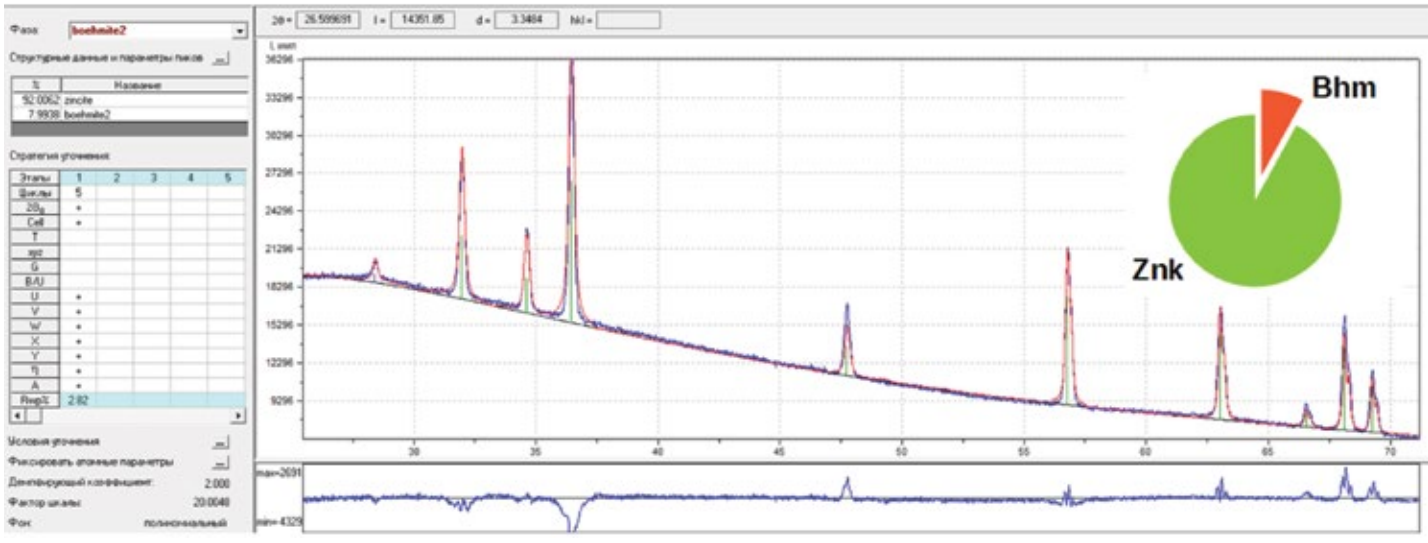Toggle Cell refinement mark in stage 1
Image resolution: width=1428 pixels, height=543 pixels.
click(x=78, y=222)
